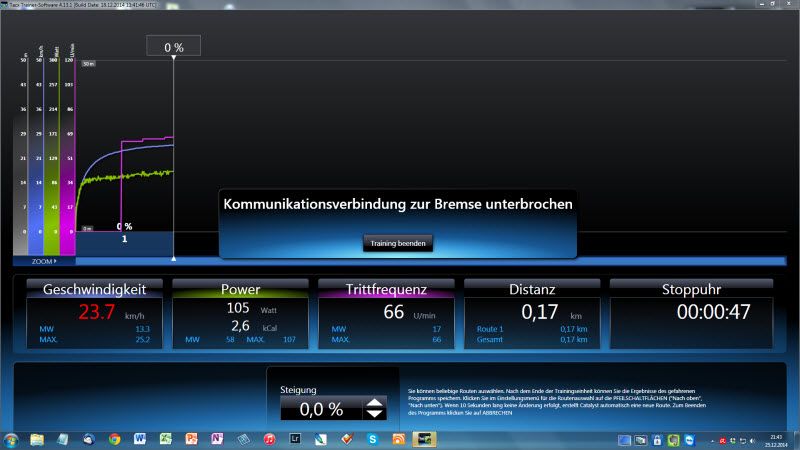Increase Steigung with the up arrow
Viewport: 800px width, 450px height.
pyautogui.click(x=374, y=403)
